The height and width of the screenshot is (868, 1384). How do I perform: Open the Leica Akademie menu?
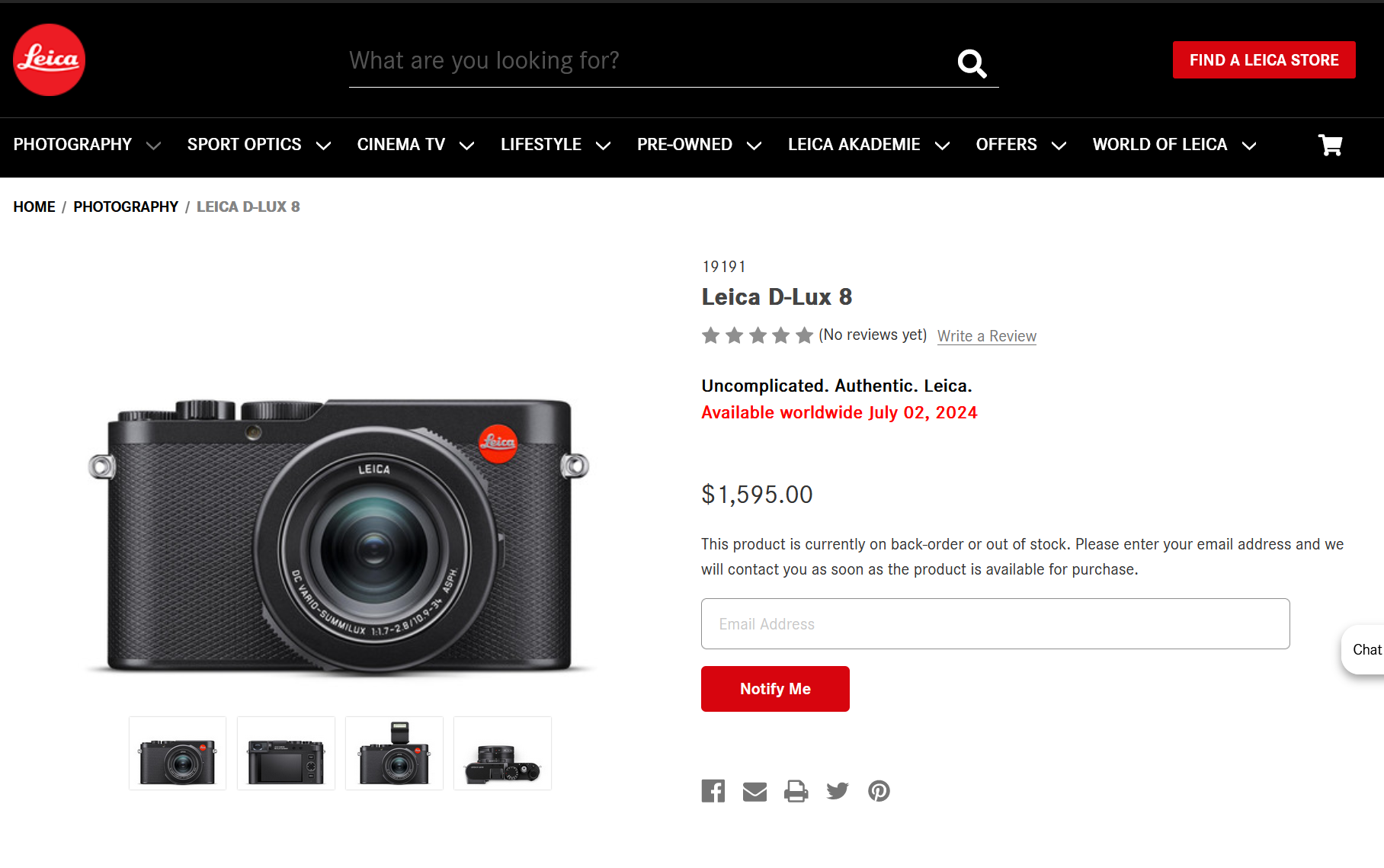(869, 145)
